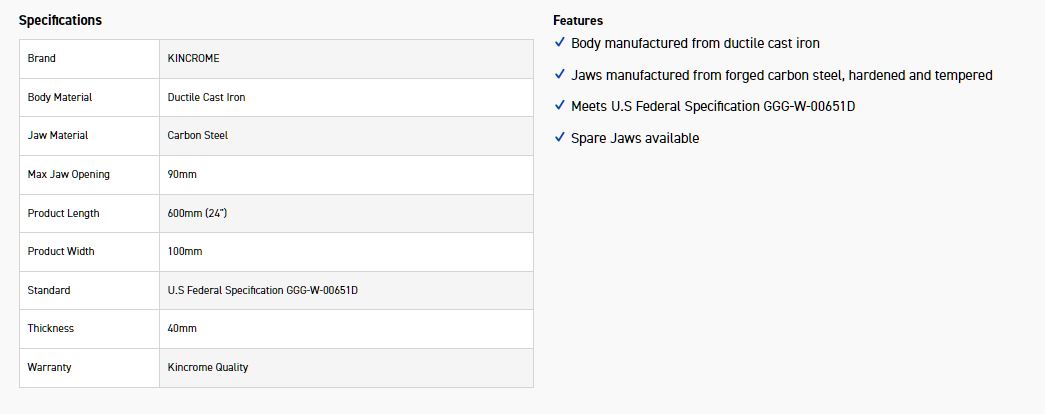Select the Ductile Cast Iron value

pos(207,97)
